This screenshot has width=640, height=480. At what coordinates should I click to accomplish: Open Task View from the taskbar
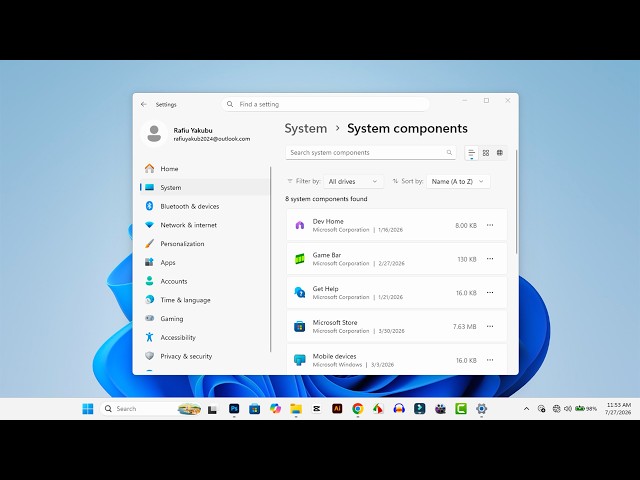tap(212, 409)
